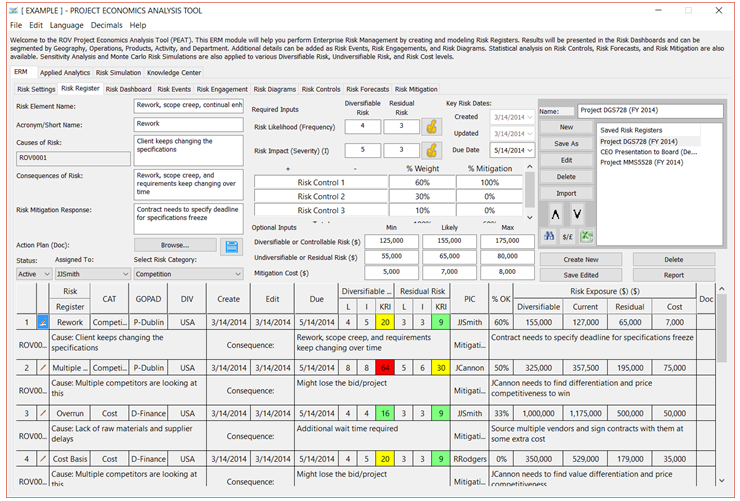Click the Acronym/Short Name field

189,125
